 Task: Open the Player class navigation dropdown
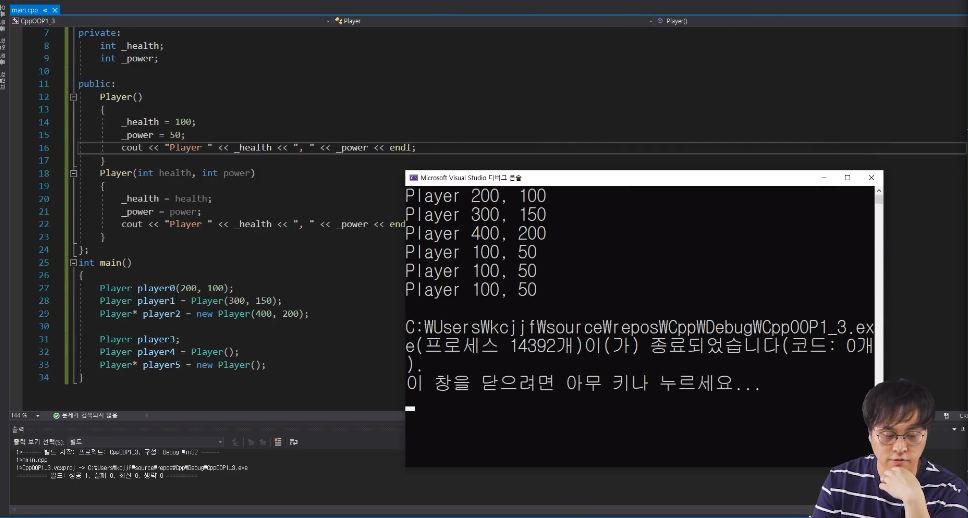[492, 21]
